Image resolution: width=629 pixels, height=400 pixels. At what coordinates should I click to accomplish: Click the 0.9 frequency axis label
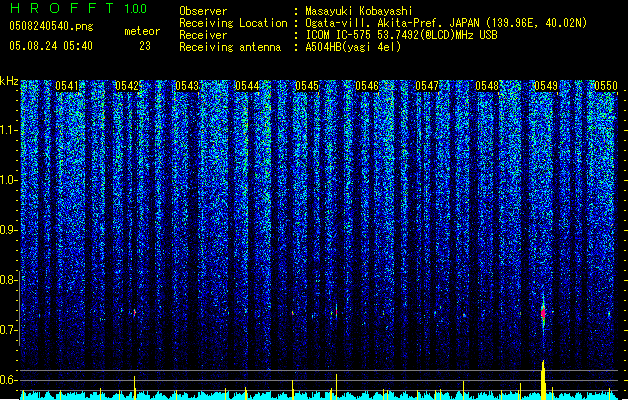click(x=9, y=230)
